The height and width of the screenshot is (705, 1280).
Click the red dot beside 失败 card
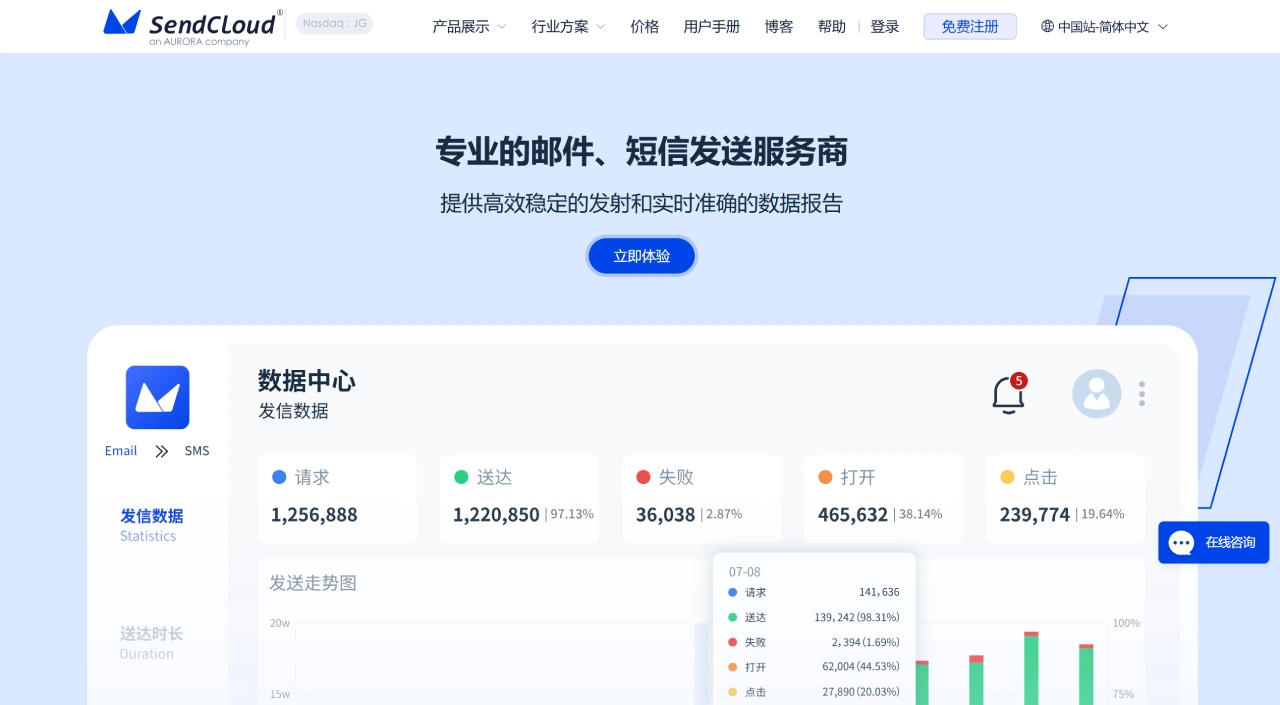(643, 477)
